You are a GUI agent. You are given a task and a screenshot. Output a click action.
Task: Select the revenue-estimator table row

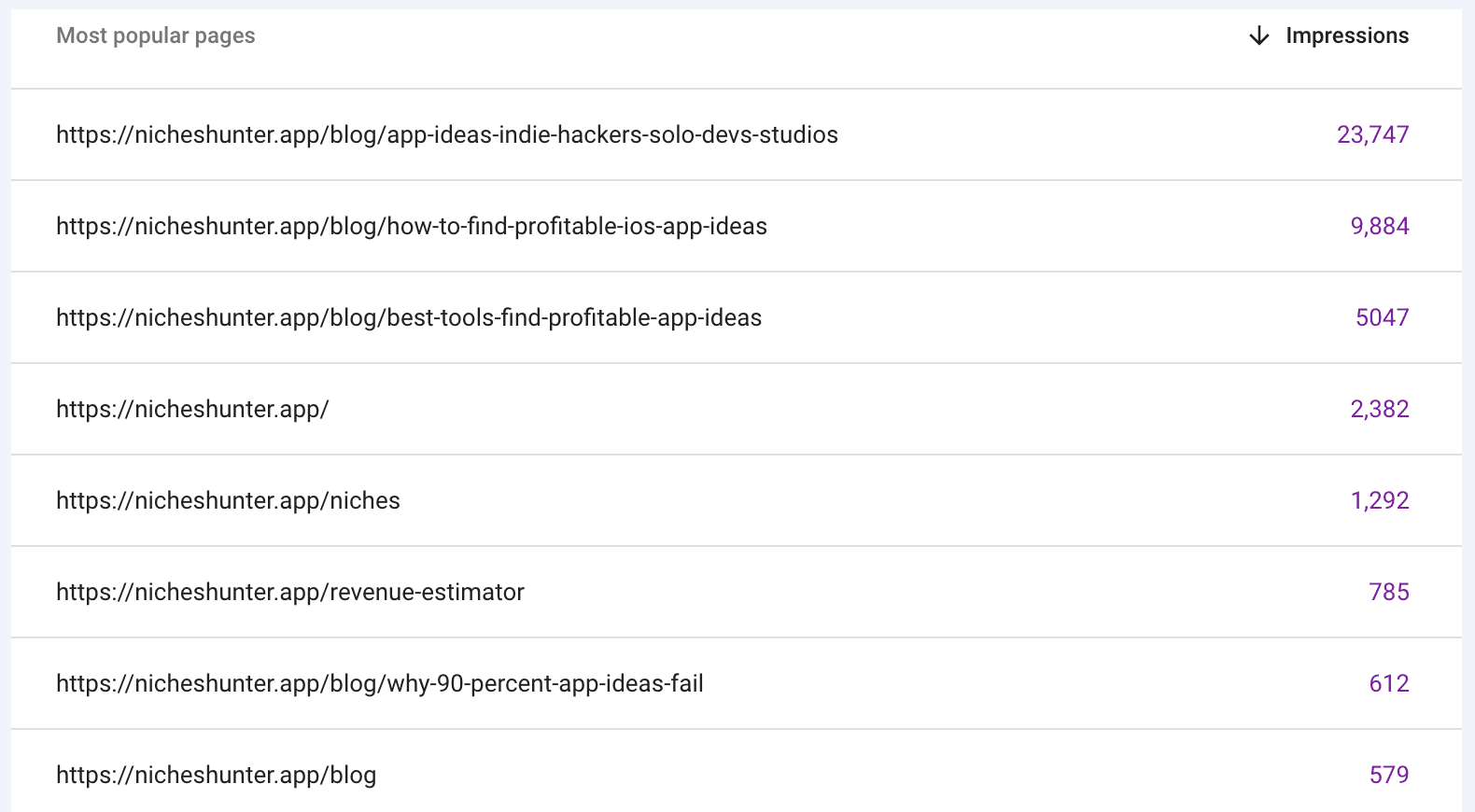click(737, 592)
